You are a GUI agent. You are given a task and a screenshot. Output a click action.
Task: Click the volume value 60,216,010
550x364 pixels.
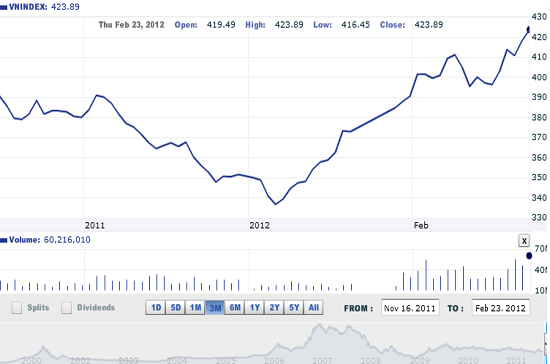pyautogui.click(x=67, y=240)
